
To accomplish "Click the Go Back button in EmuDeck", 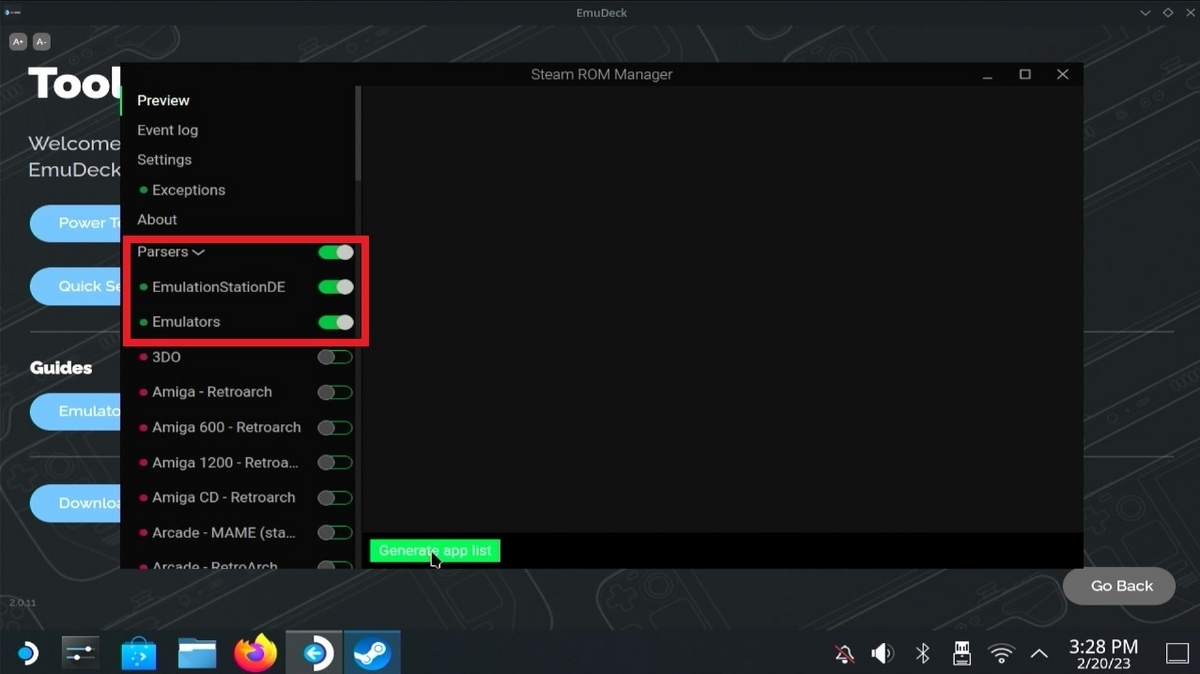I will [1121, 586].
